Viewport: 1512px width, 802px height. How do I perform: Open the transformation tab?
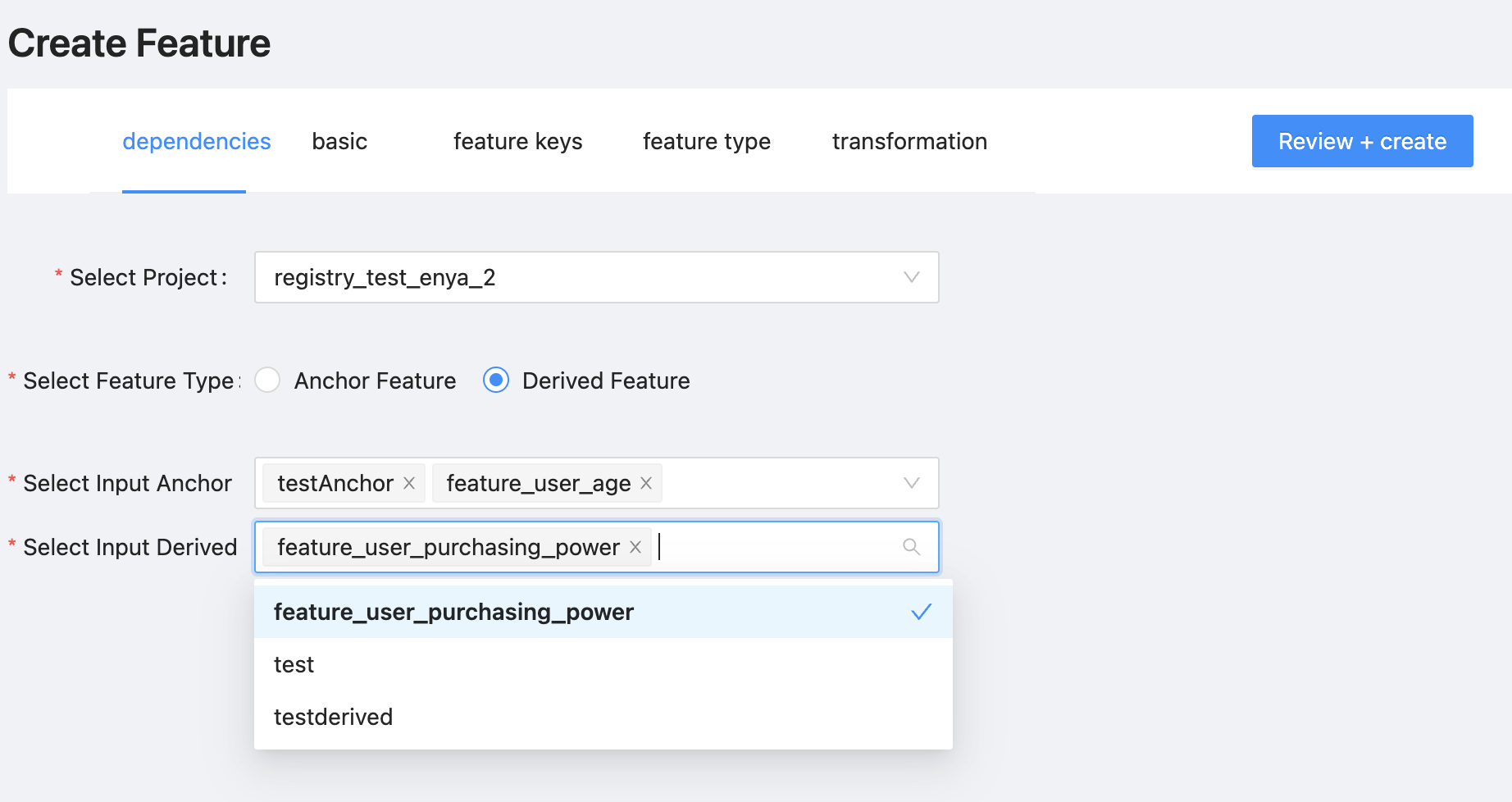[x=909, y=142]
